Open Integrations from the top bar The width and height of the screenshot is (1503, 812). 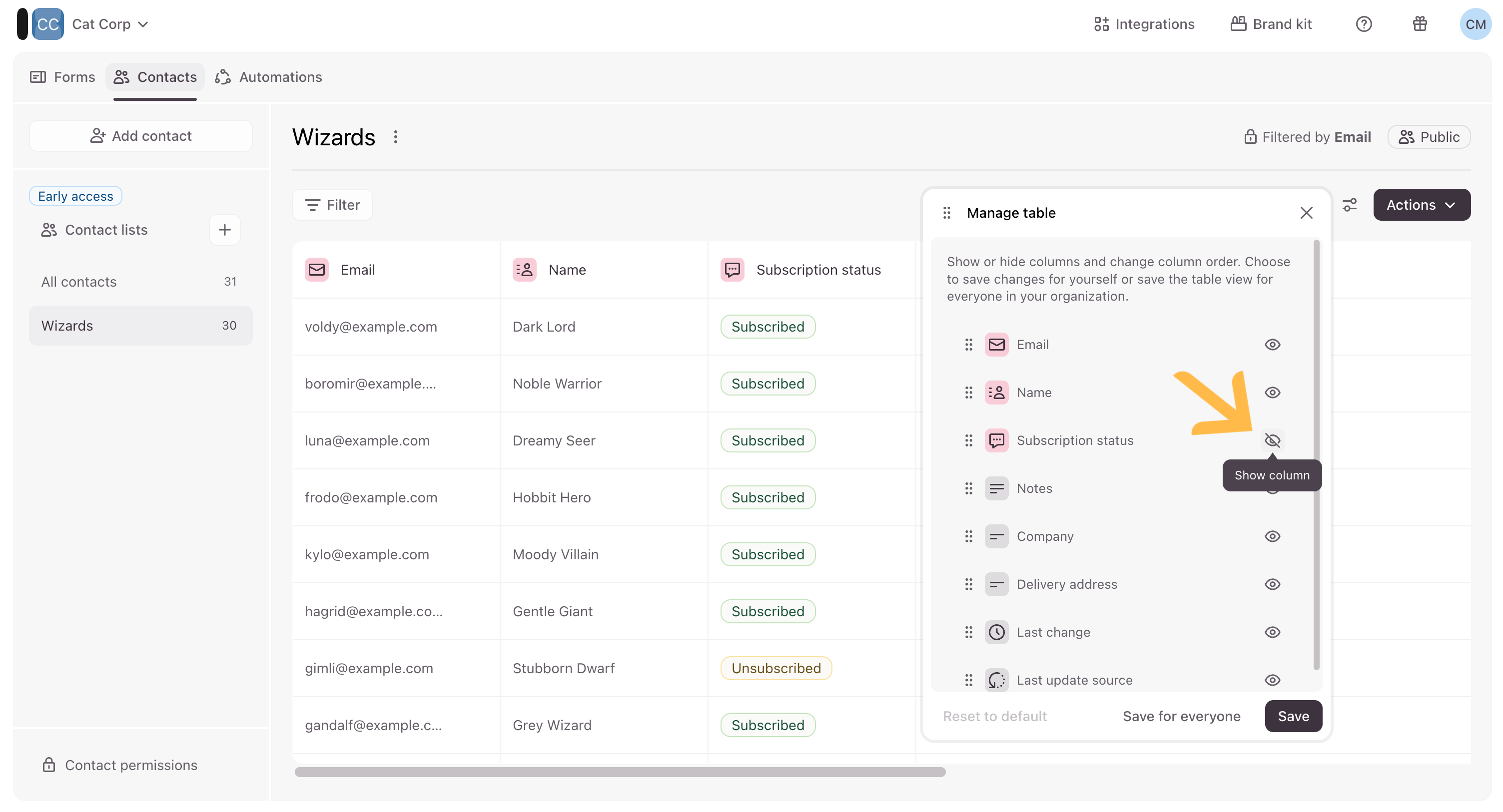pyautogui.click(x=1144, y=24)
